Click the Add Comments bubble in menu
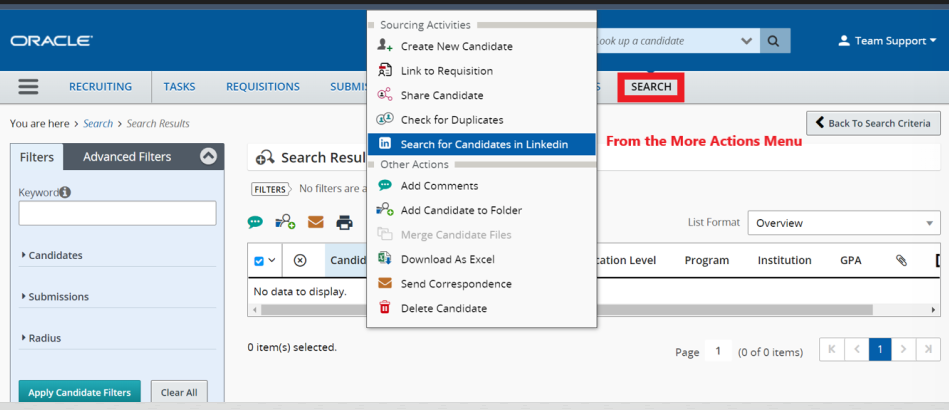949x410 pixels. click(x=385, y=185)
